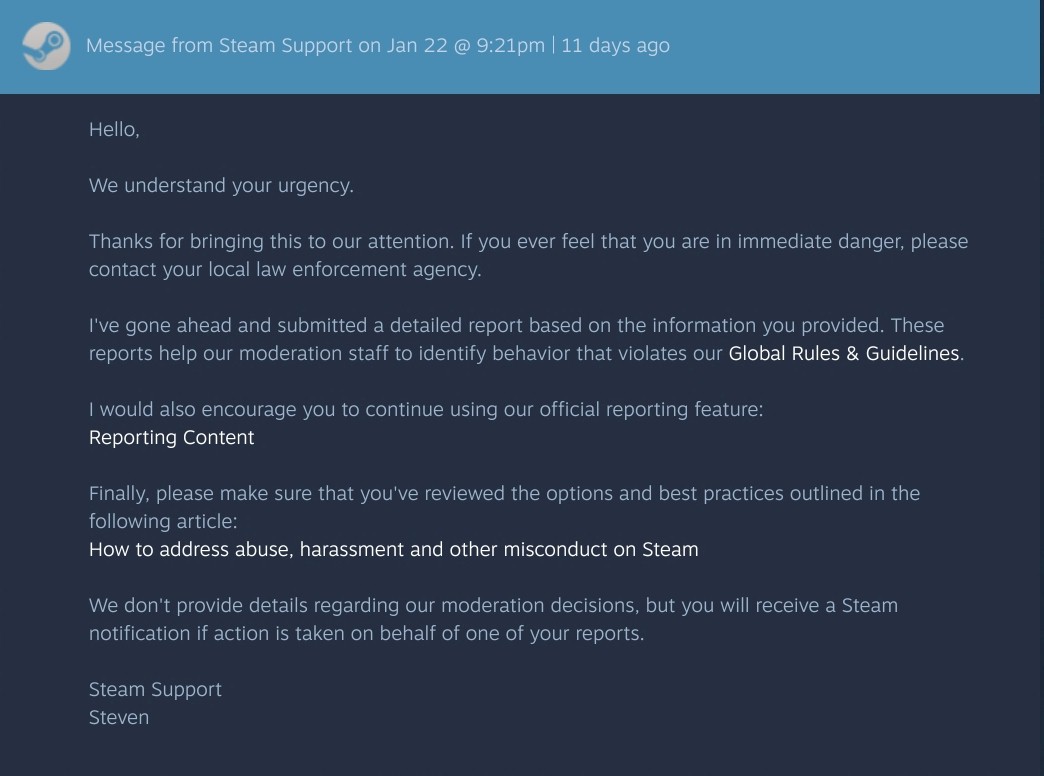Click the "Steam Support" signature line
Image resolution: width=1044 pixels, height=776 pixels.
click(x=155, y=689)
